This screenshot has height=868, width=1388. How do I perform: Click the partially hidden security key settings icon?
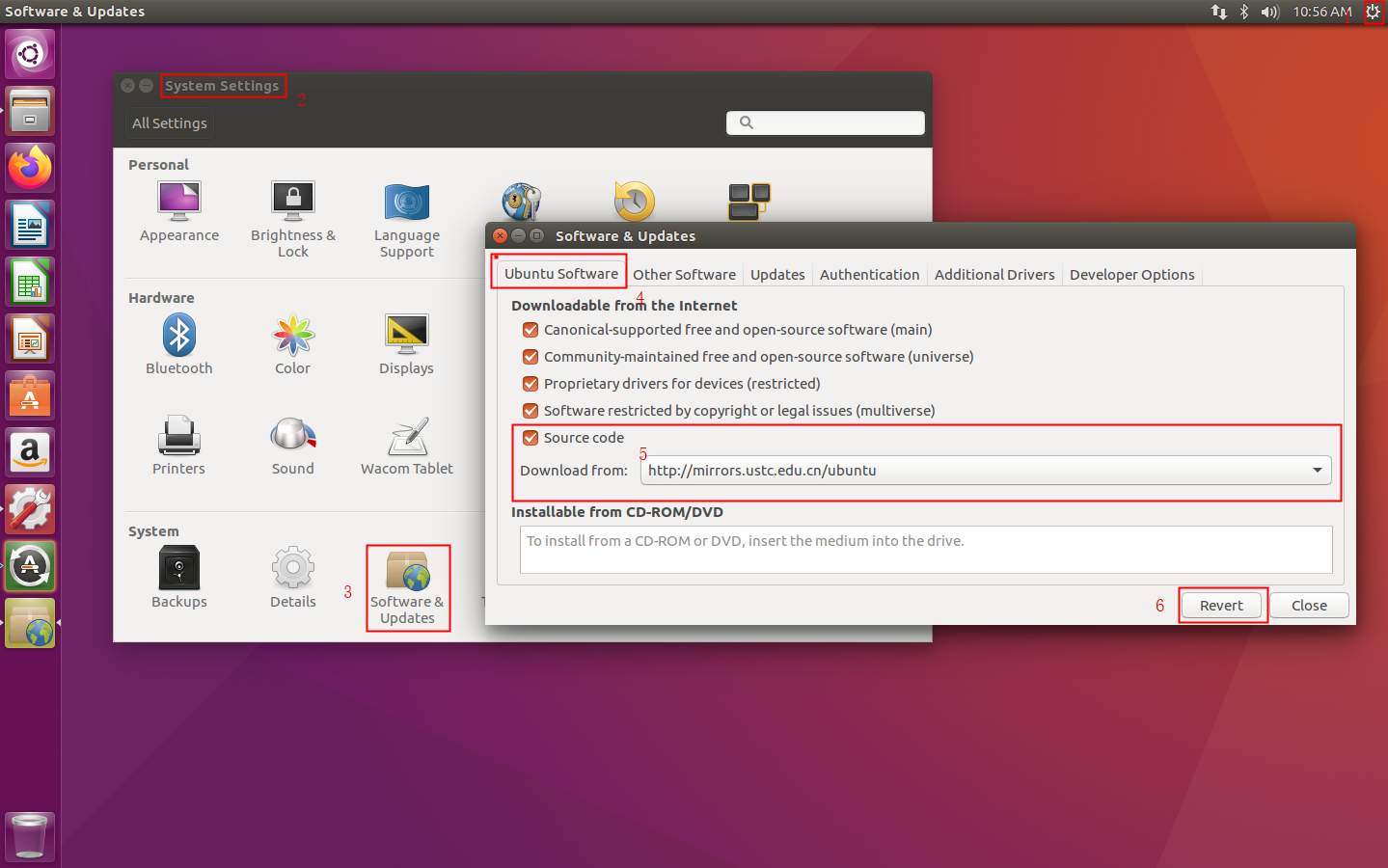tap(521, 202)
